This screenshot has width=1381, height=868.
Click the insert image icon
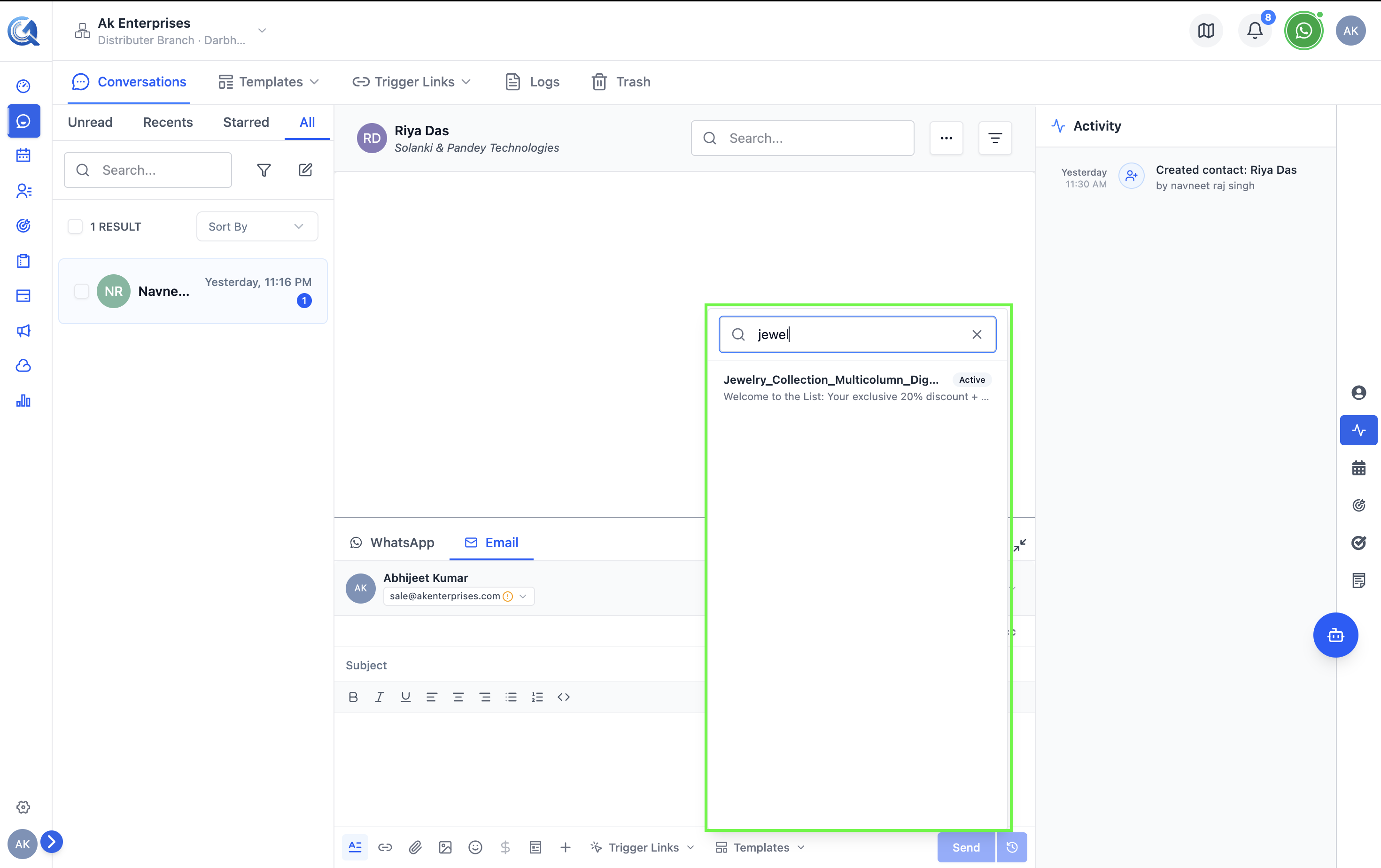445,847
